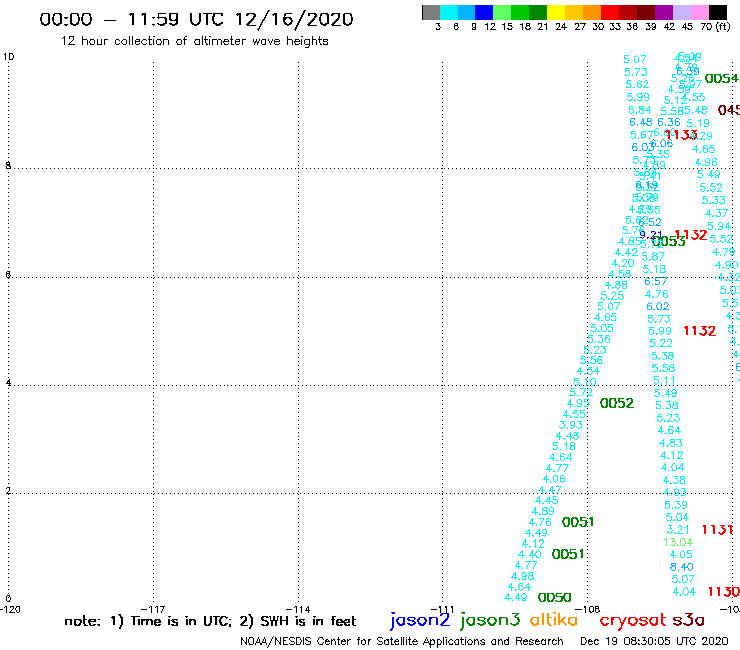Click the 4.98 wave height value

point(522,576)
